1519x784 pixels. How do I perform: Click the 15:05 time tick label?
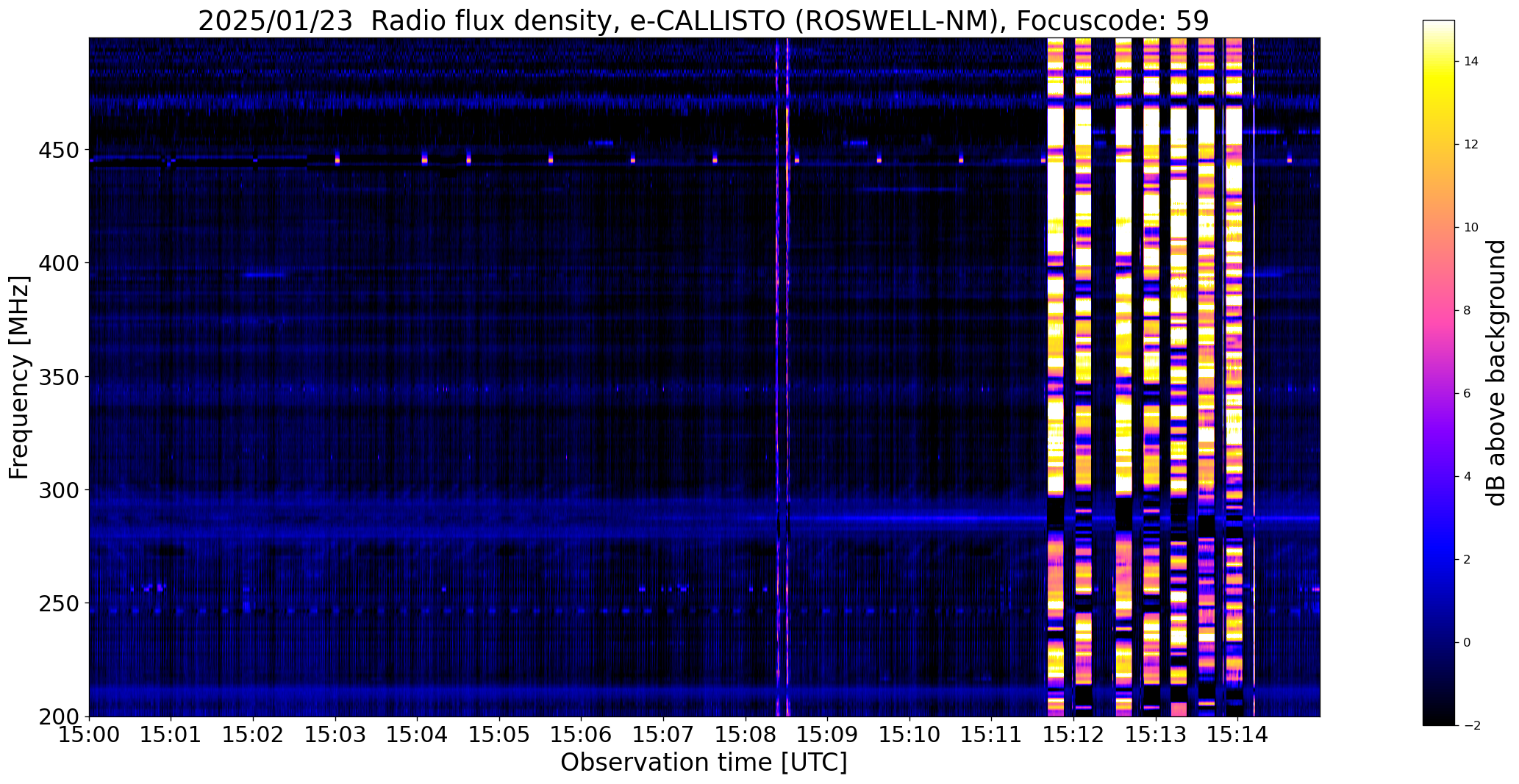tap(500, 733)
